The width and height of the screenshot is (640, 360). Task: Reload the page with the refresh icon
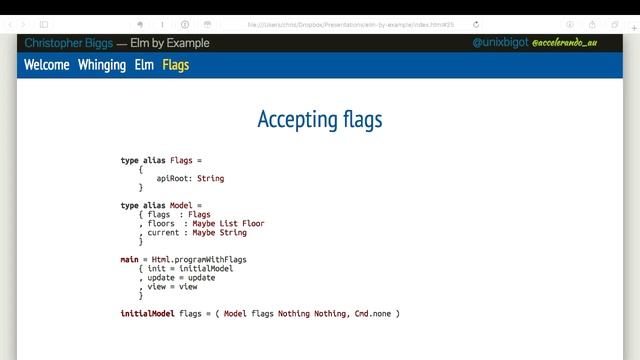click(476, 25)
